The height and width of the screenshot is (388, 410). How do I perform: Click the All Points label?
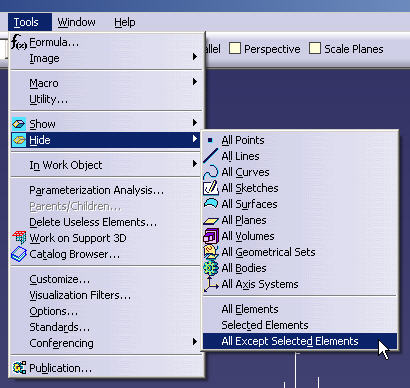[243, 140]
